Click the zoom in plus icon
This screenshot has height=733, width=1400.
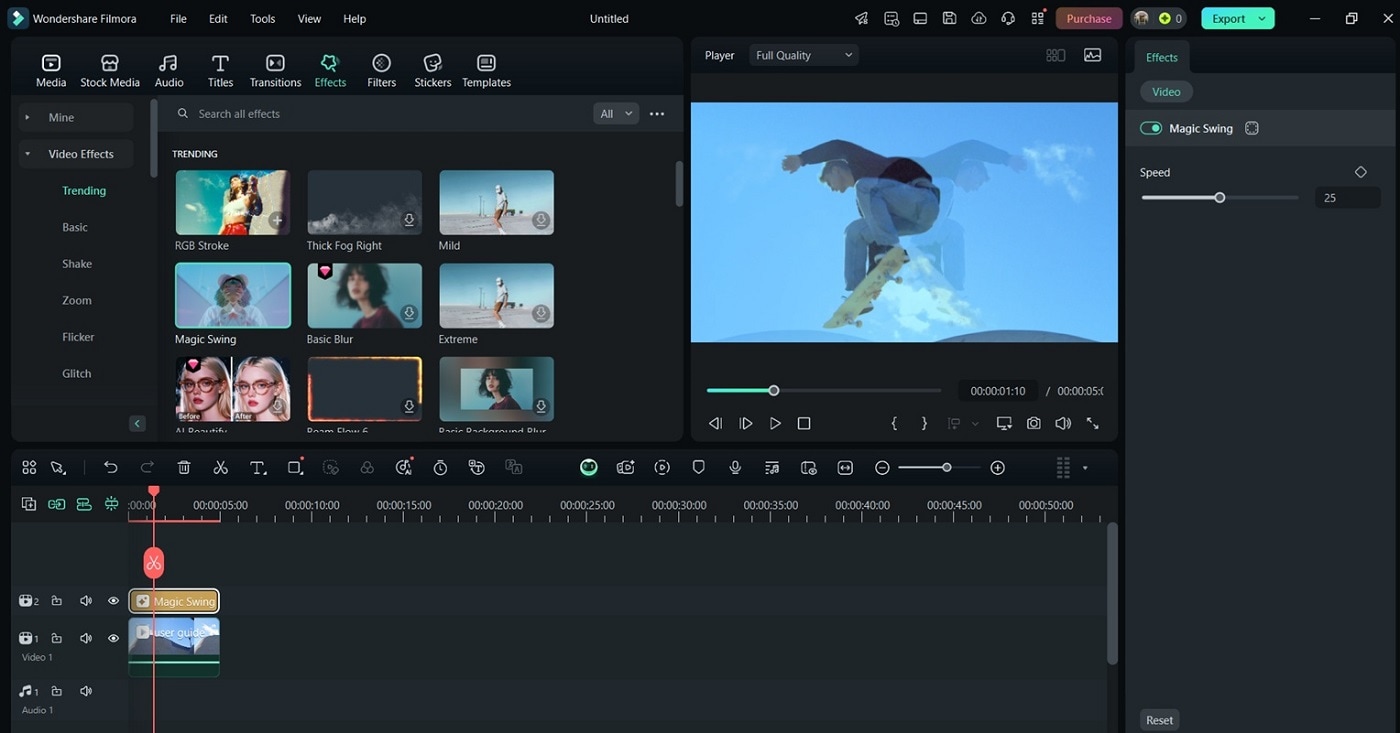997,467
